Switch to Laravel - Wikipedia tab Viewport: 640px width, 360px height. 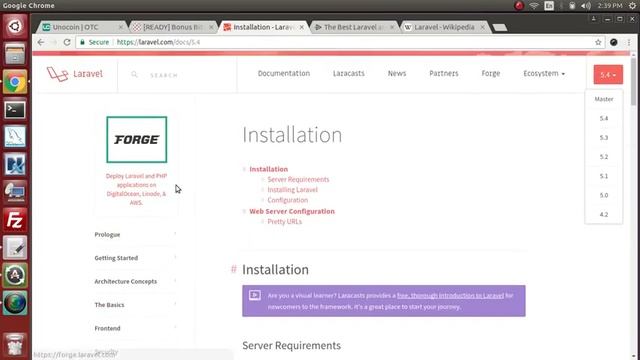pos(444,27)
